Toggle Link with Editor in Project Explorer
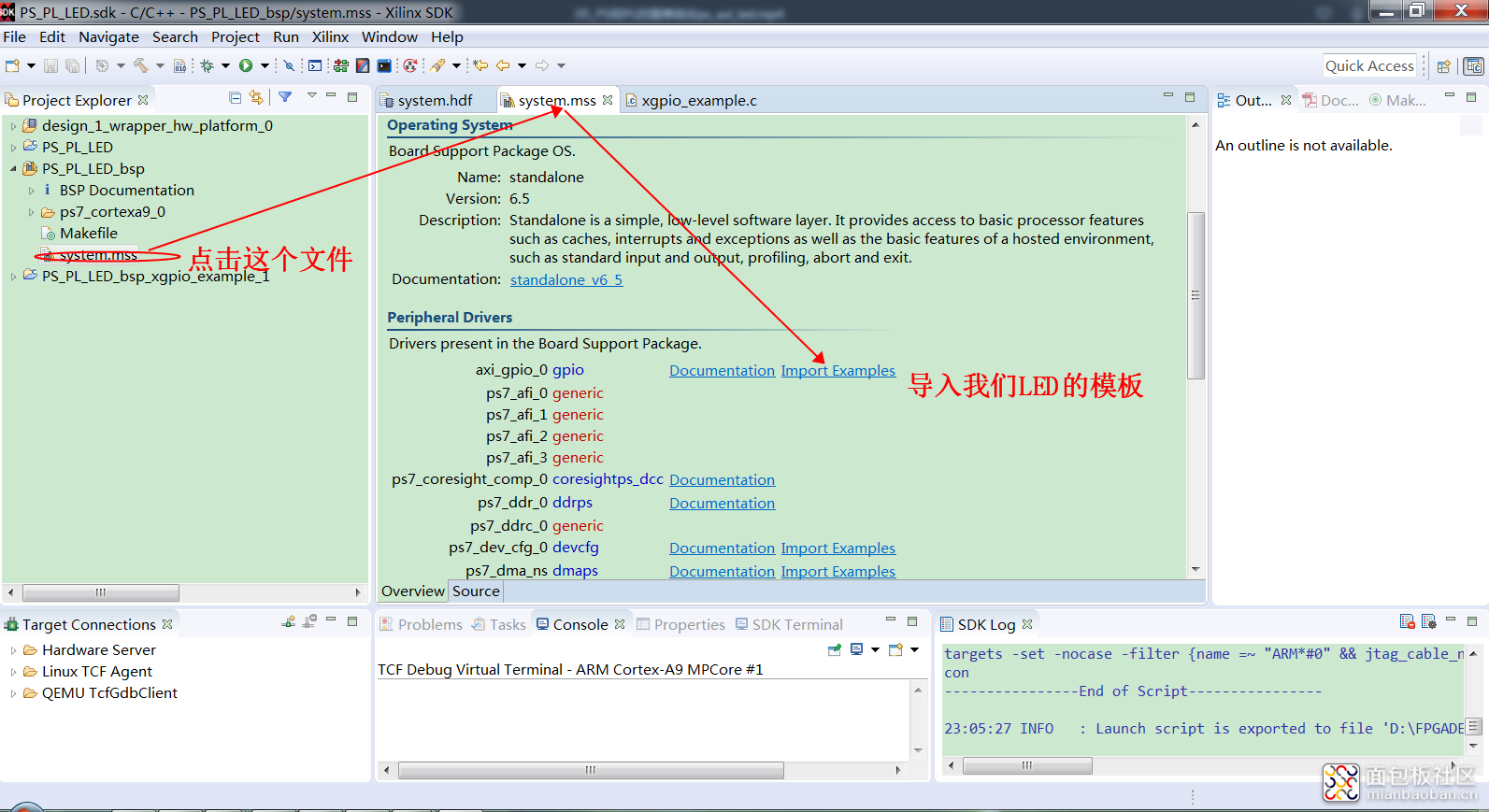The image size is (1489, 812). tap(256, 97)
